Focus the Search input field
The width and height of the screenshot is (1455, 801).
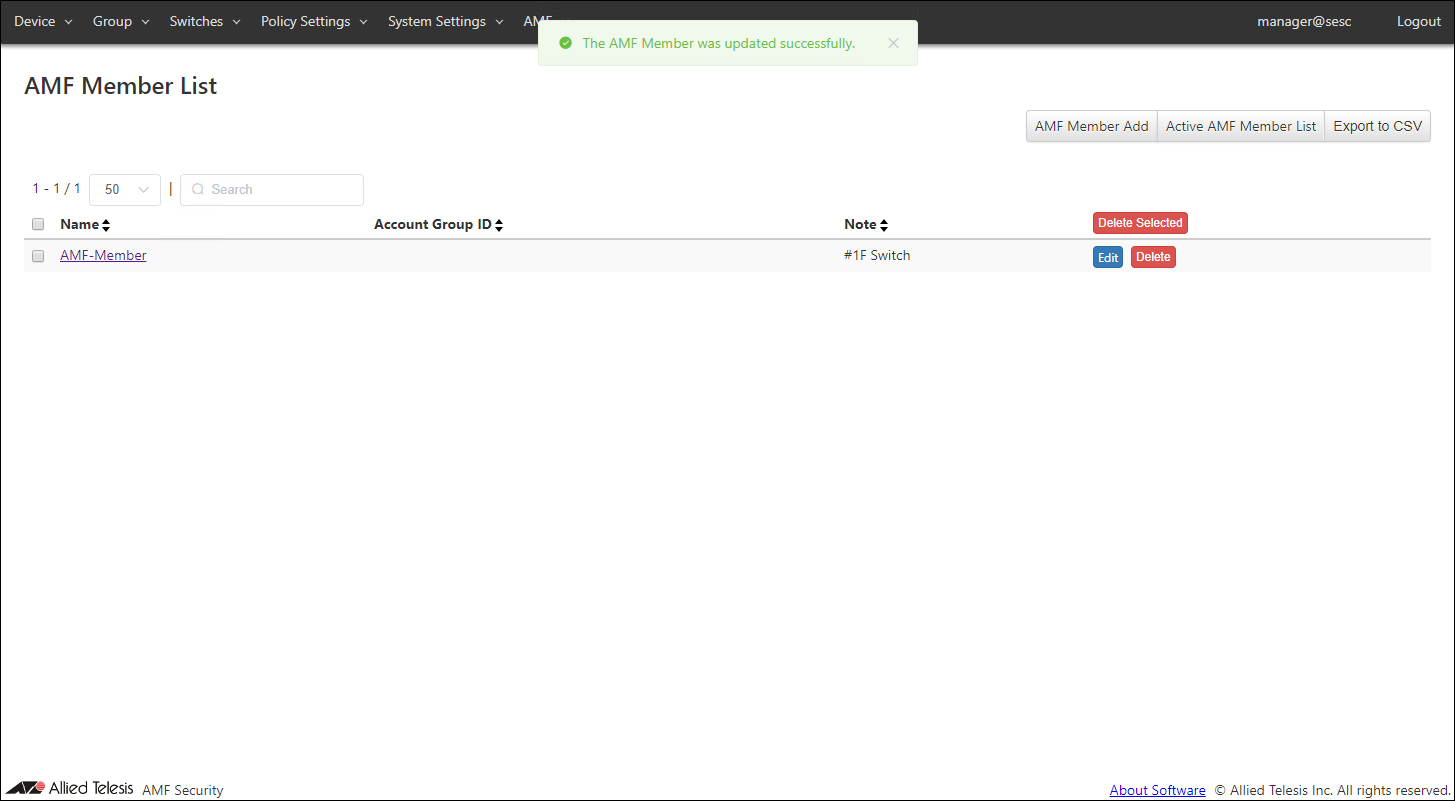tap(272, 189)
